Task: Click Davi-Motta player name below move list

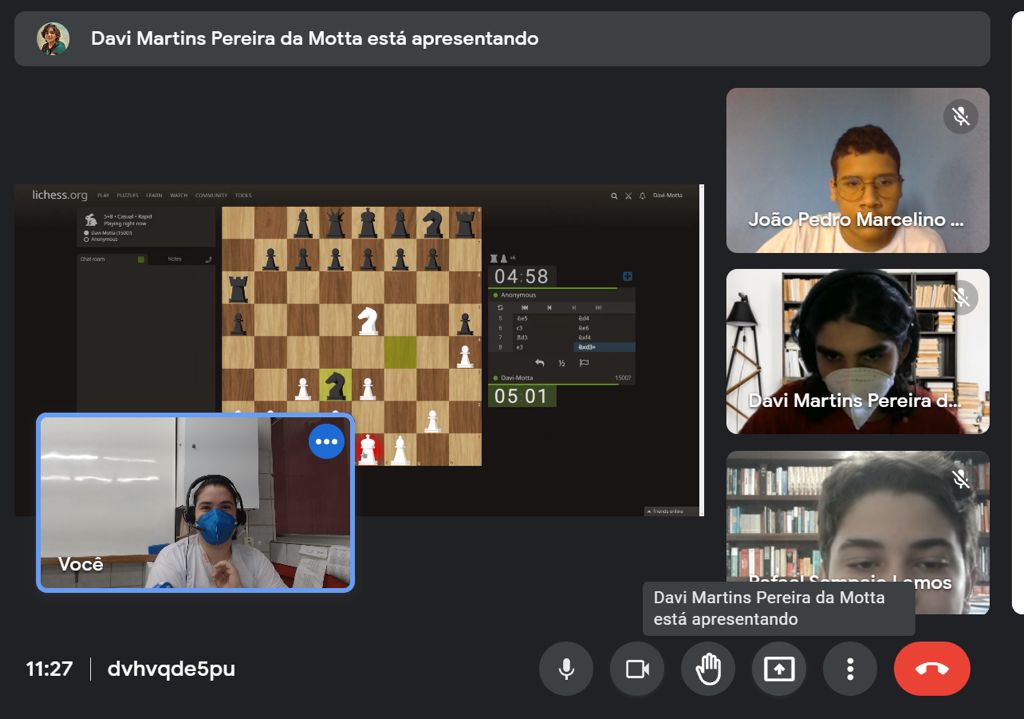Action: (x=517, y=378)
